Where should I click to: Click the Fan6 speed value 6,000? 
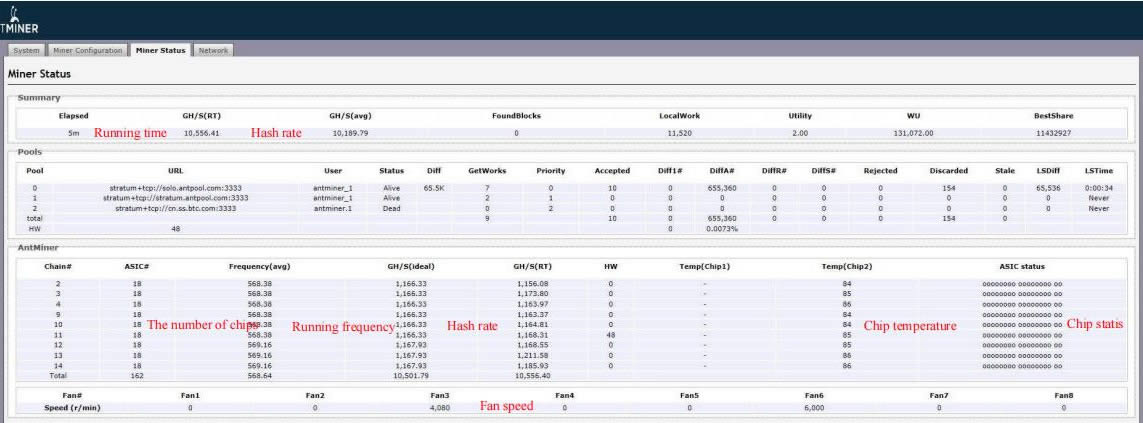pyautogui.click(x=814, y=408)
